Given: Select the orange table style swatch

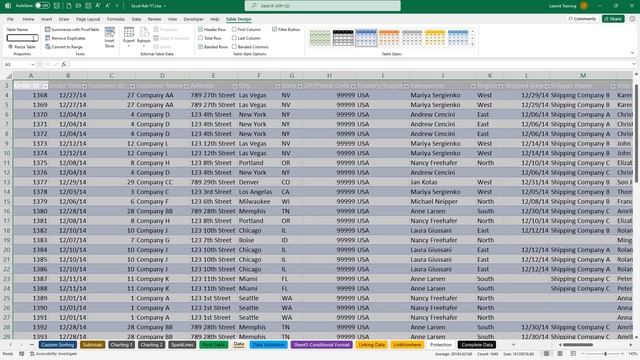Looking at the screenshot, I should tap(389, 38).
